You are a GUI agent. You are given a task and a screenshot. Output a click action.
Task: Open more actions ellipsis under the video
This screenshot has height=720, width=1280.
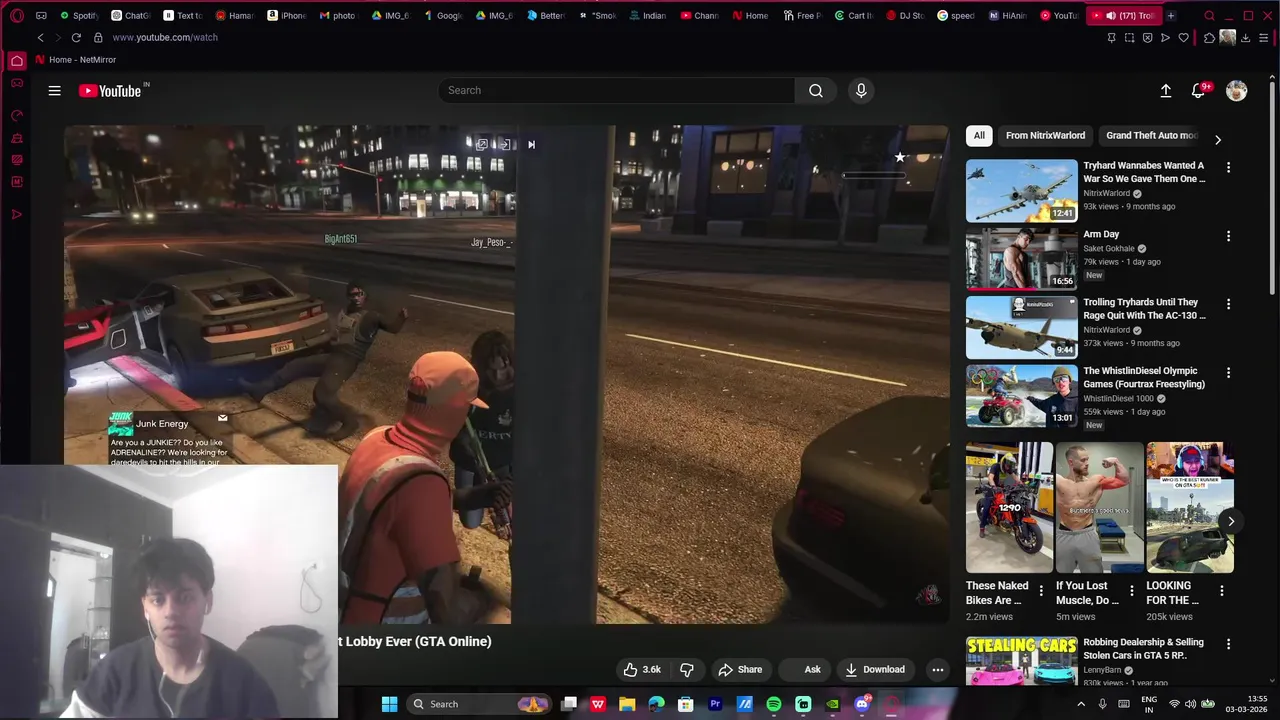pyautogui.click(x=937, y=669)
